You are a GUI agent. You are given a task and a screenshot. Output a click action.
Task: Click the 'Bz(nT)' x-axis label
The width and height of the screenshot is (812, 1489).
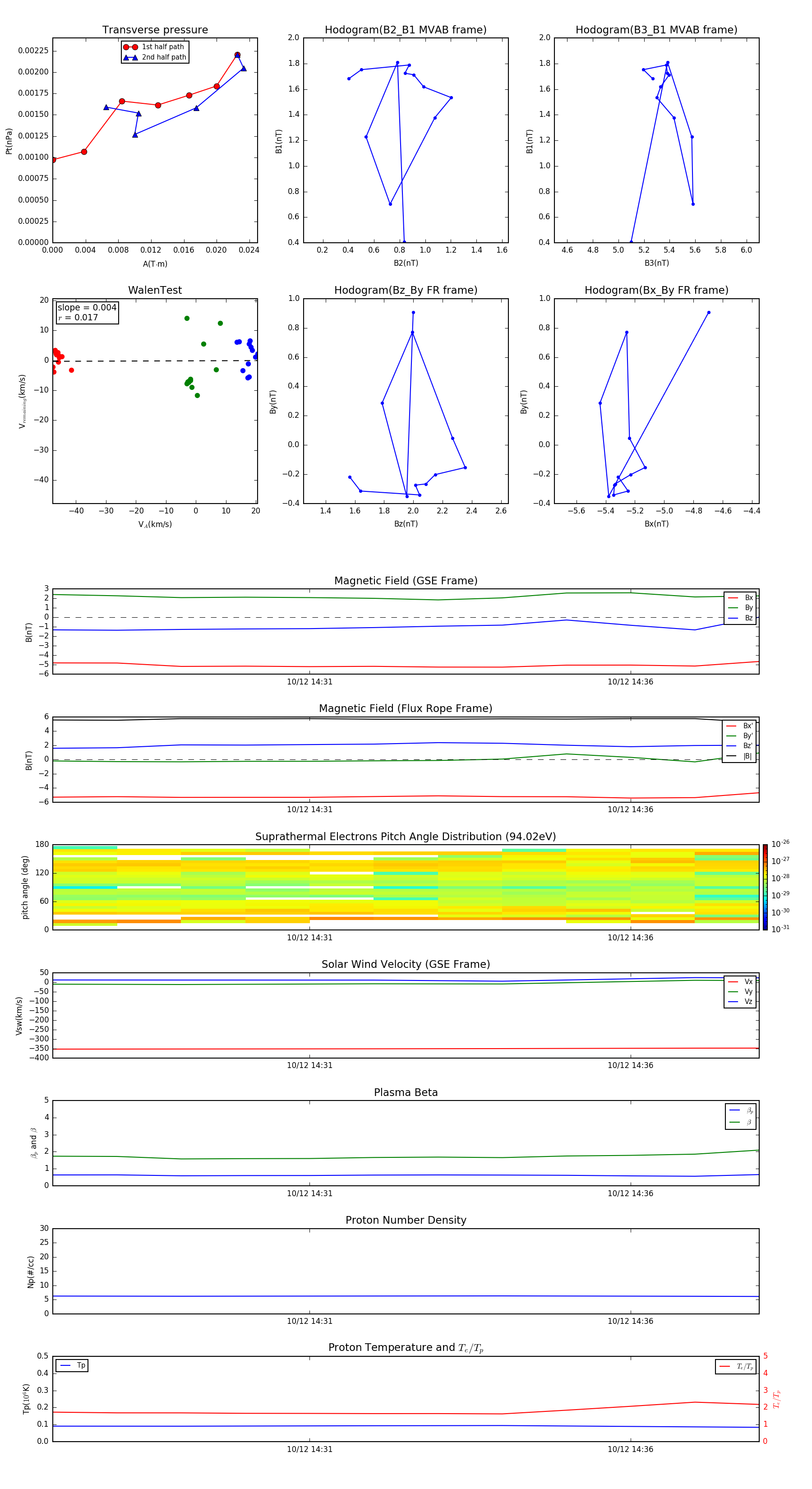pyautogui.click(x=406, y=524)
